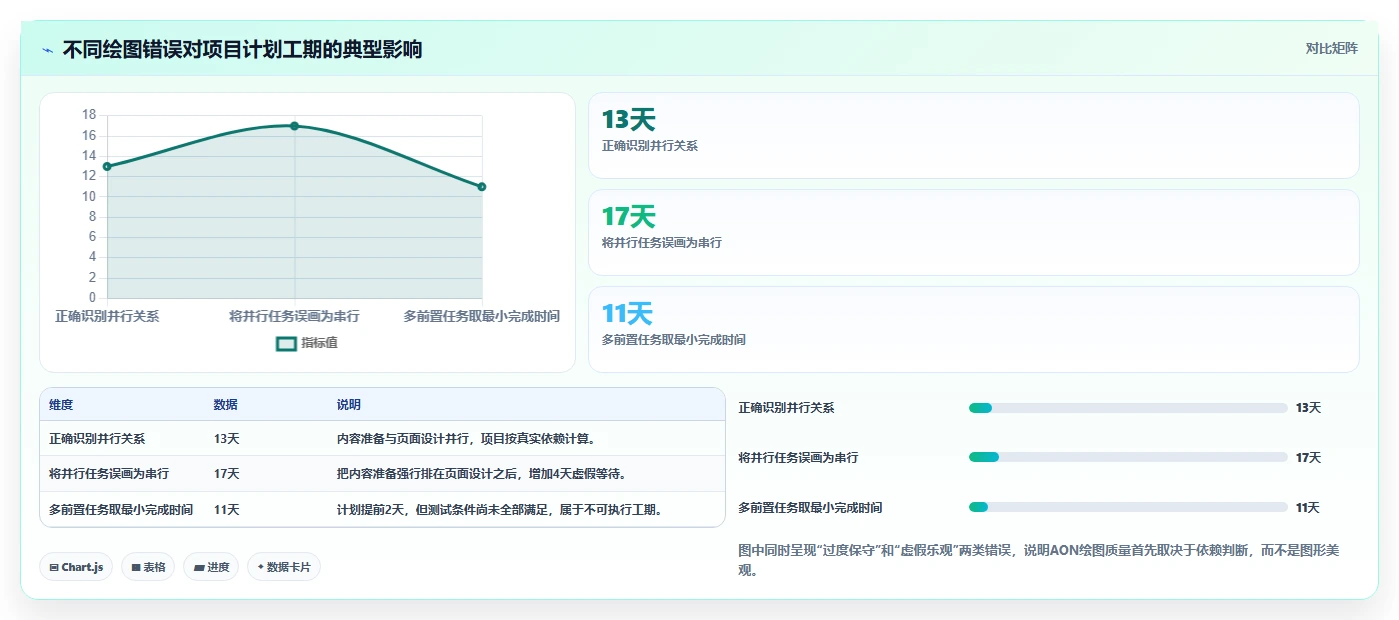Select the 13天 data card
1399x620 pixels.
[x=973, y=135]
